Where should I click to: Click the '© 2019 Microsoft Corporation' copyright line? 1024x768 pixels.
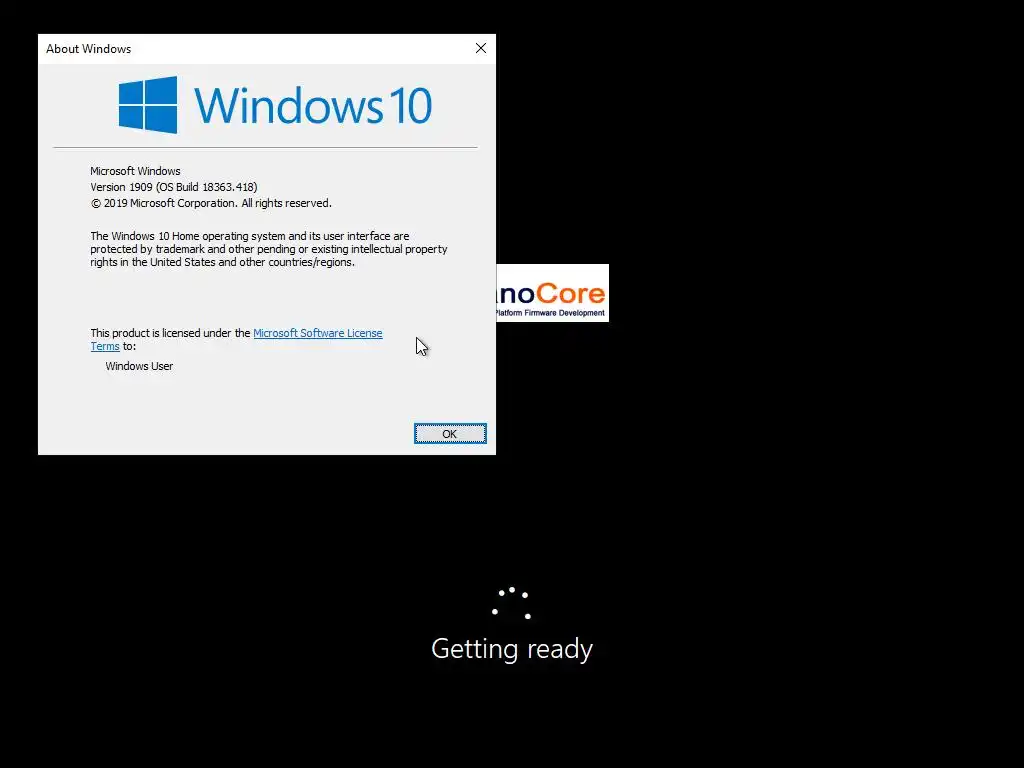[x=211, y=203]
